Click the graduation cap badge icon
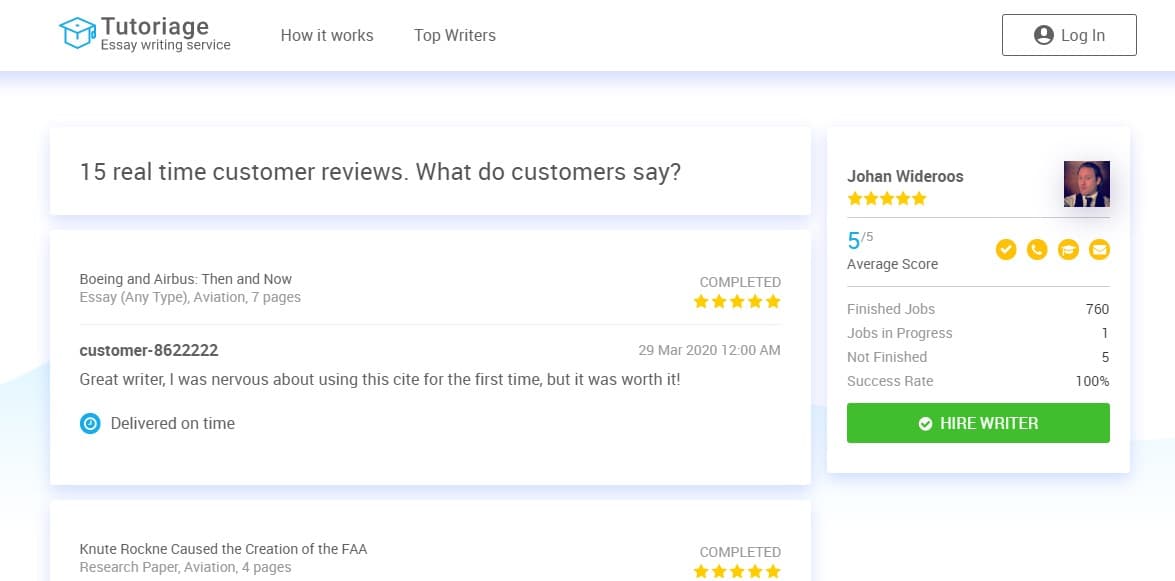Image resolution: width=1175 pixels, height=581 pixels. coord(1068,250)
